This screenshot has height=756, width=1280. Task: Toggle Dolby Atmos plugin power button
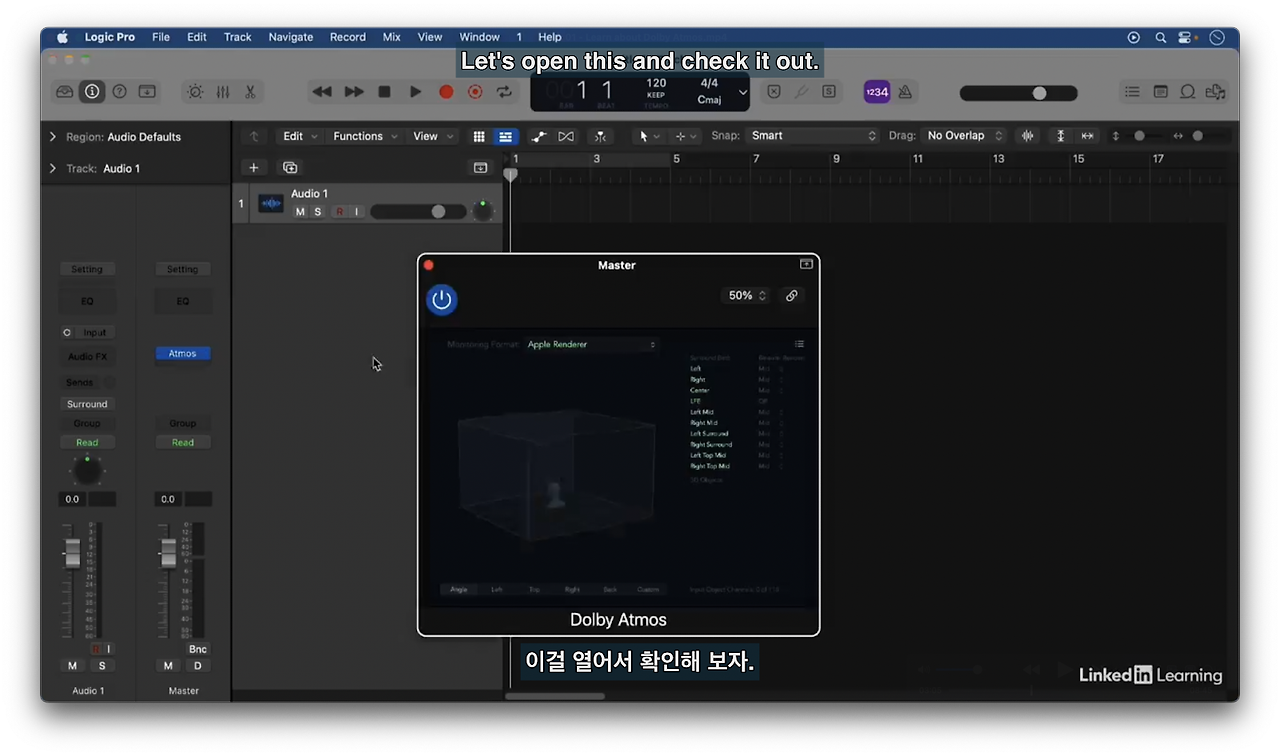(442, 299)
